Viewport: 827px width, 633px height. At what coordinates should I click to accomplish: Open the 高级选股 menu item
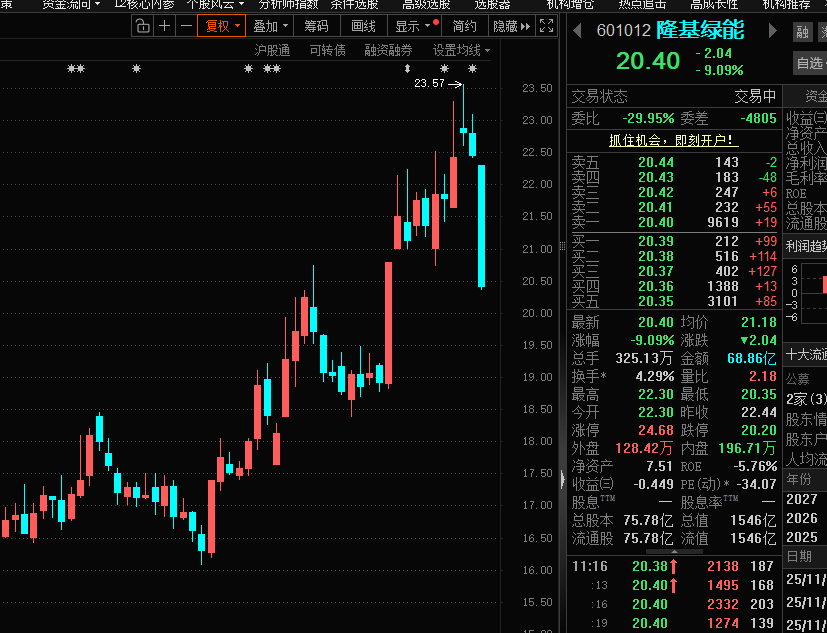point(426,4)
